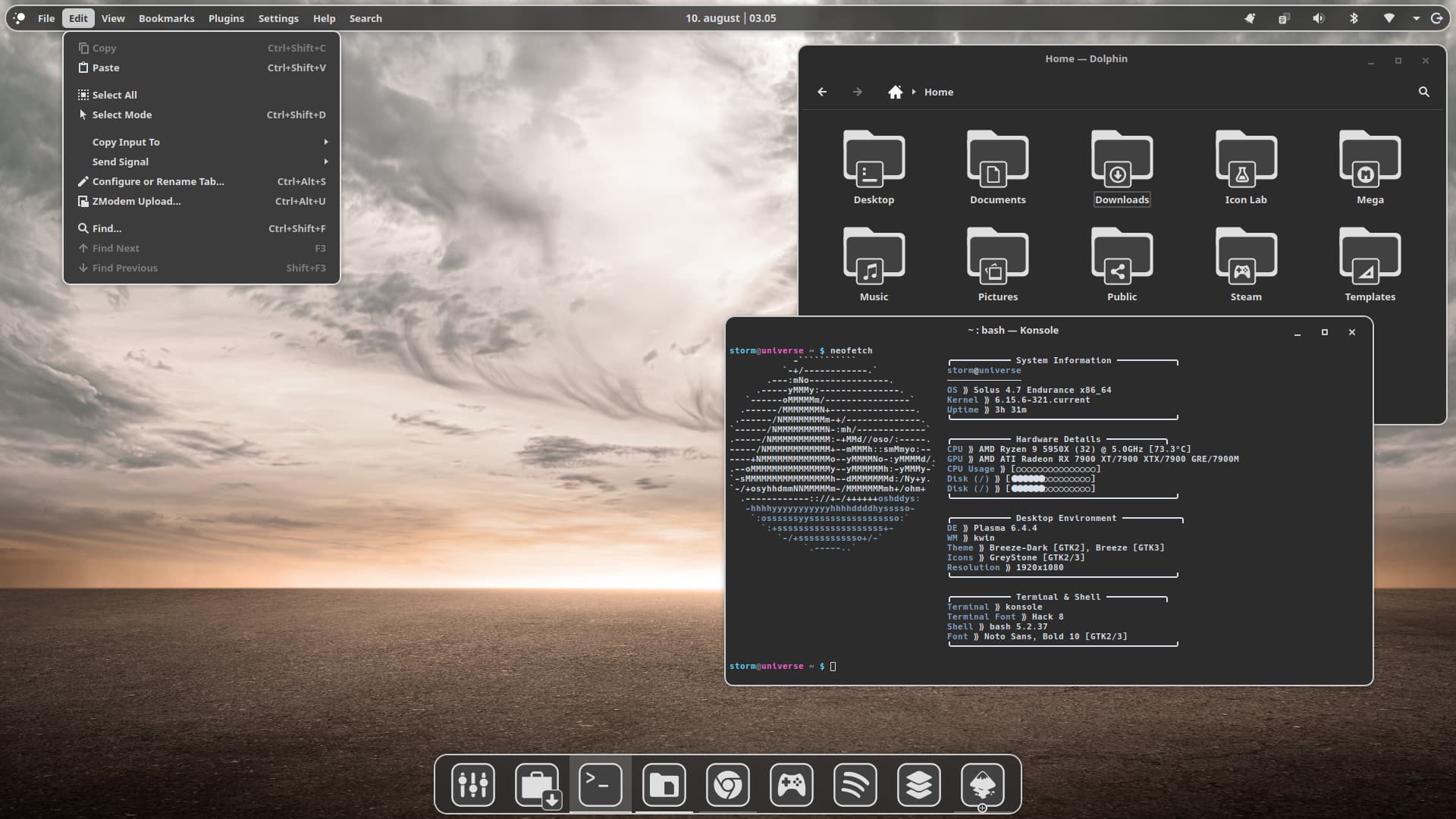Screen dimensions: 1456x819
Task: Open the file manager from the dock
Action: [664, 784]
